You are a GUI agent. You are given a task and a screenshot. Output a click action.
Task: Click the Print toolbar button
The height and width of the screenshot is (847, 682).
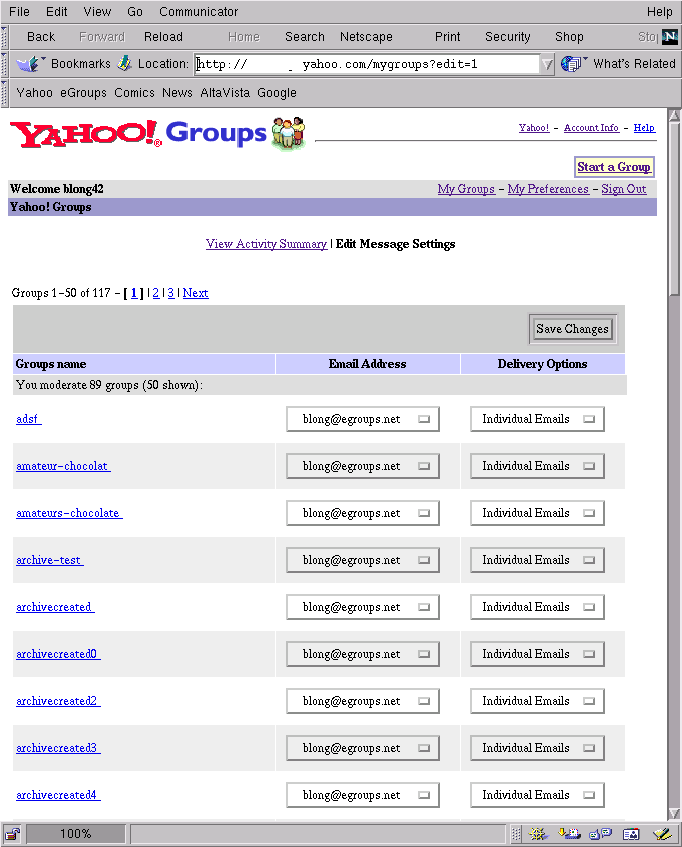tap(448, 37)
